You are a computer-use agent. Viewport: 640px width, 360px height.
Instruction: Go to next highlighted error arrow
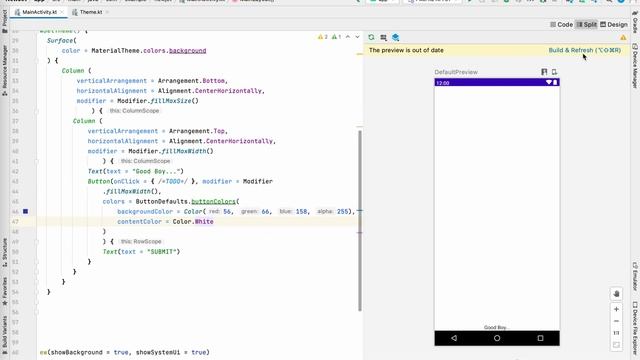pyautogui.click(x=358, y=37)
